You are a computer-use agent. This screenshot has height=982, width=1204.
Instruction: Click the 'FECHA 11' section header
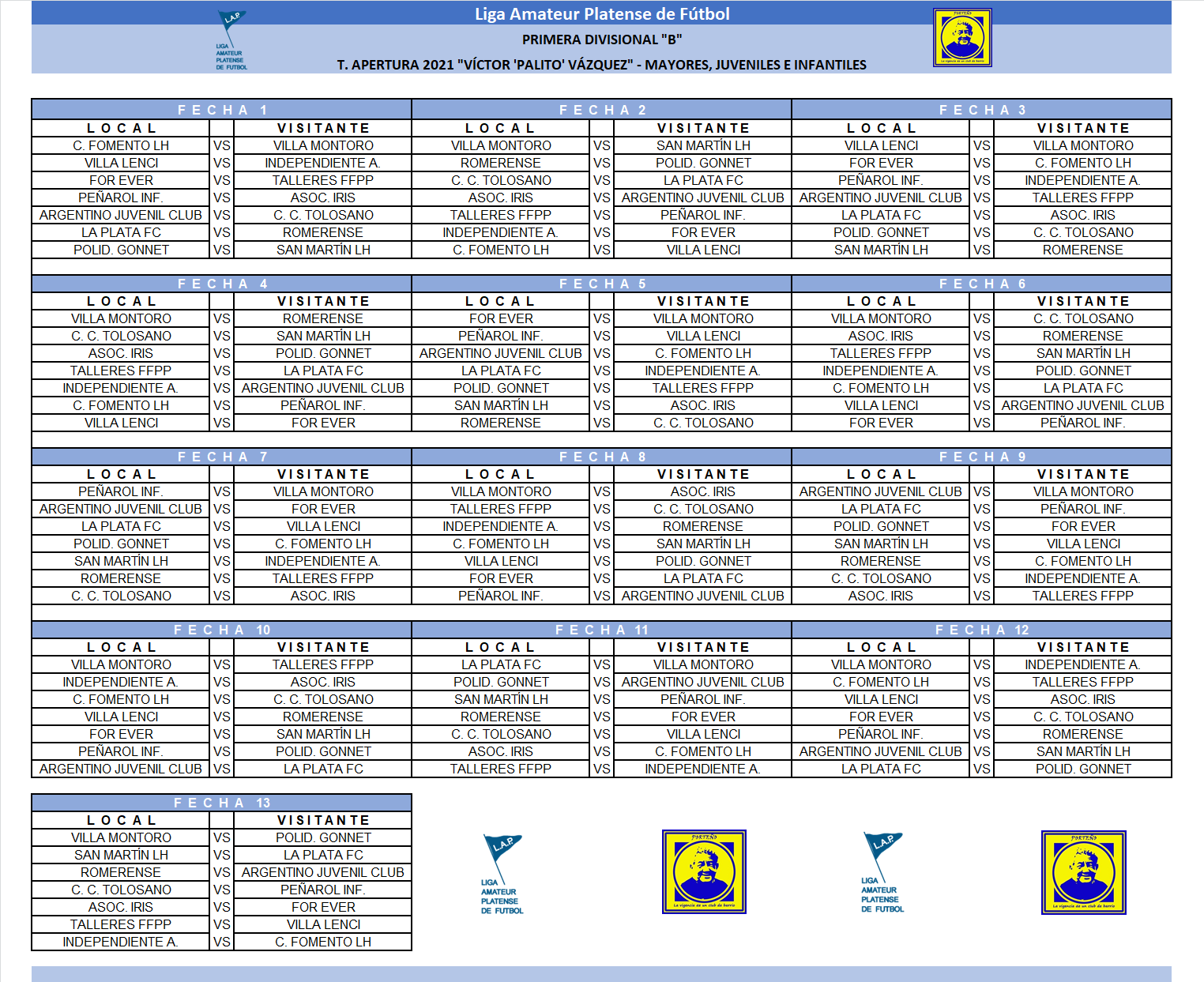[x=602, y=630]
